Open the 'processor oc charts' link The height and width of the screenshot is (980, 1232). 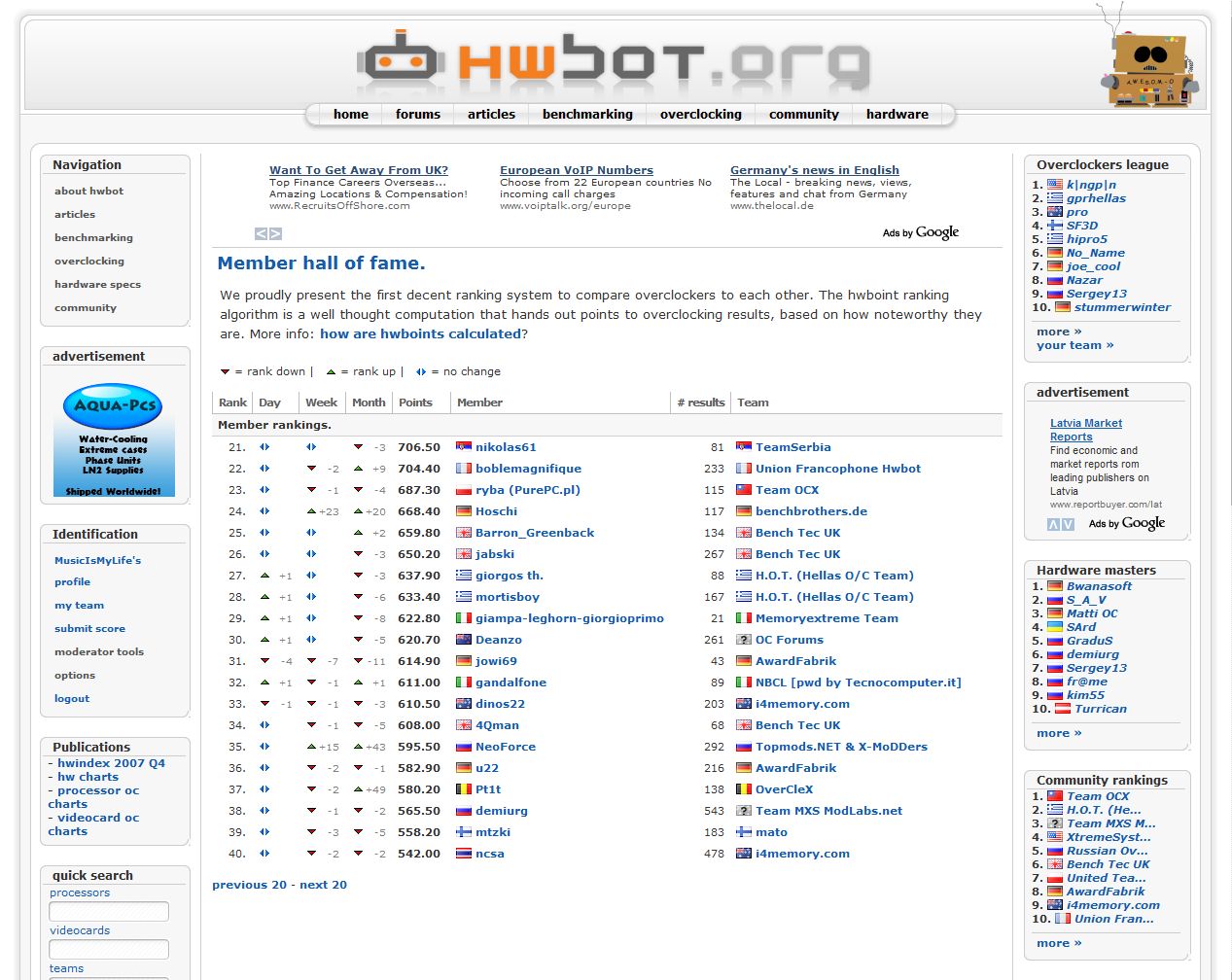pos(93,797)
